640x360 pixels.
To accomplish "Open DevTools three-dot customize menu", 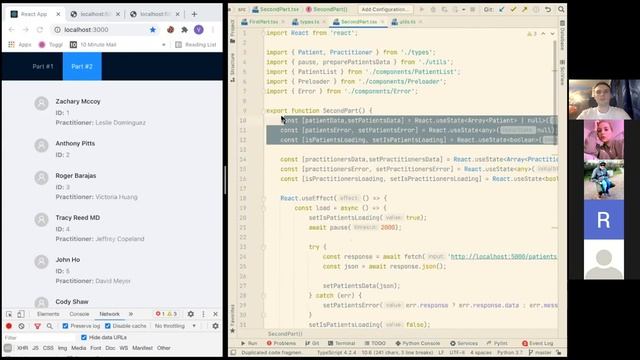I will pyautogui.click(x=203, y=314).
